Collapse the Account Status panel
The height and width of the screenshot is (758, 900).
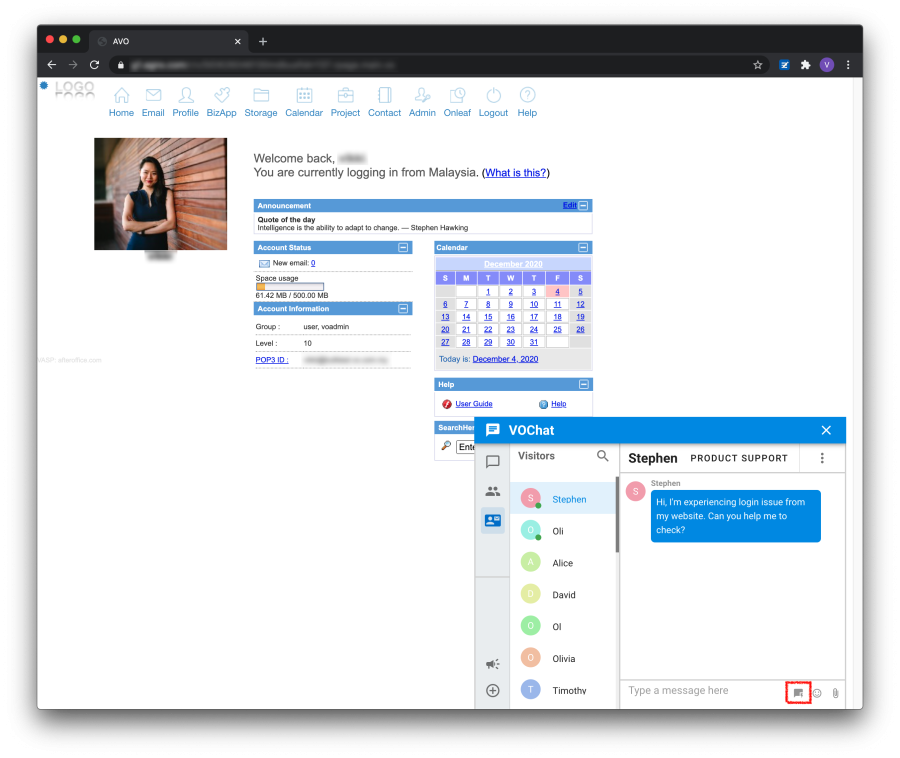pos(403,247)
